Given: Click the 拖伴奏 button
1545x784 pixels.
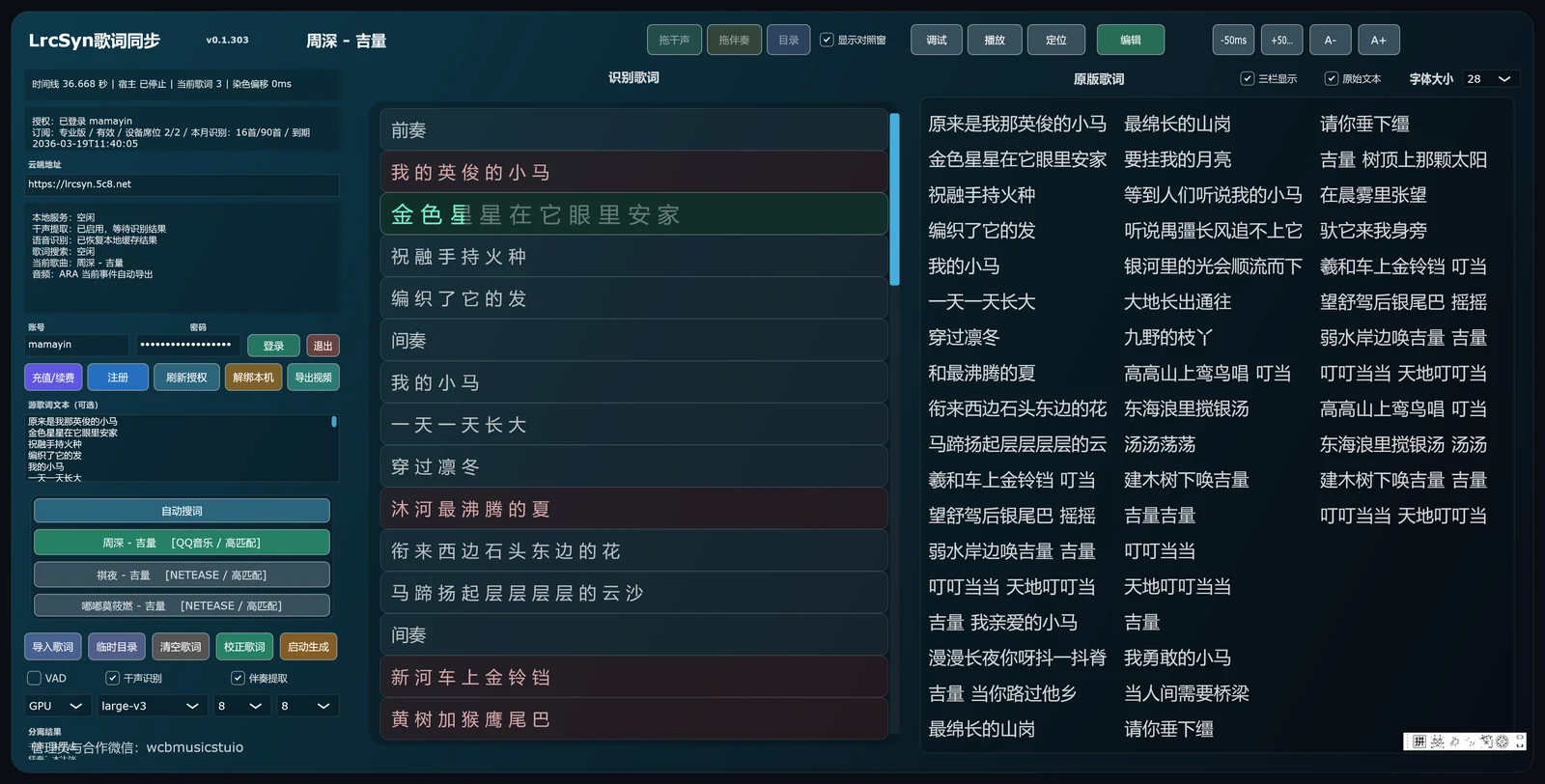Looking at the screenshot, I should [734, 40].
